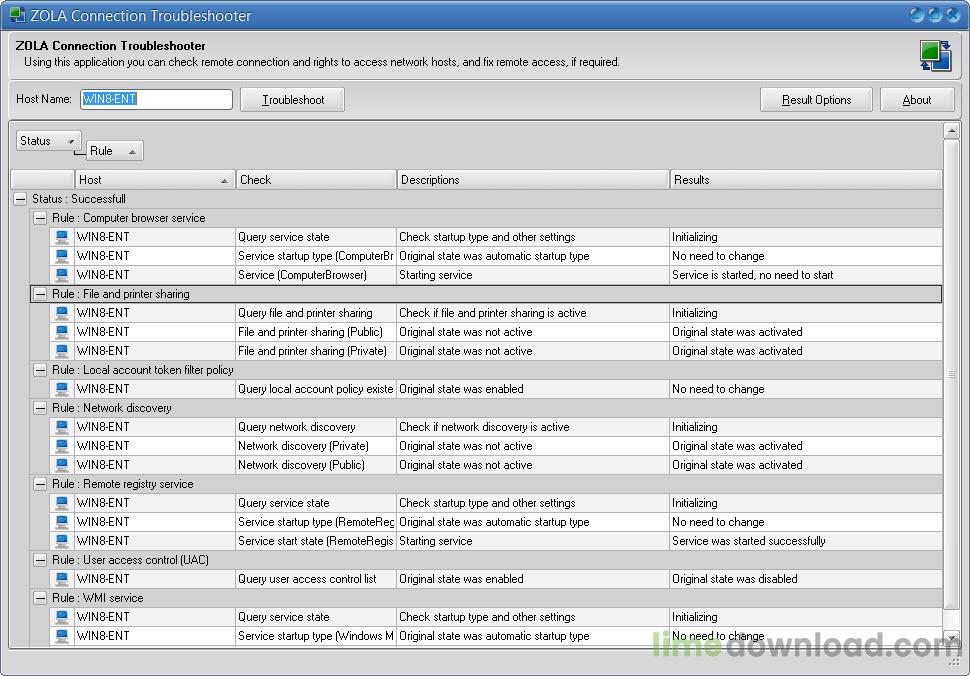Click the ZOLA title bar application icon
The width and height of the screenshot is (970, 676).
(18, 15)
